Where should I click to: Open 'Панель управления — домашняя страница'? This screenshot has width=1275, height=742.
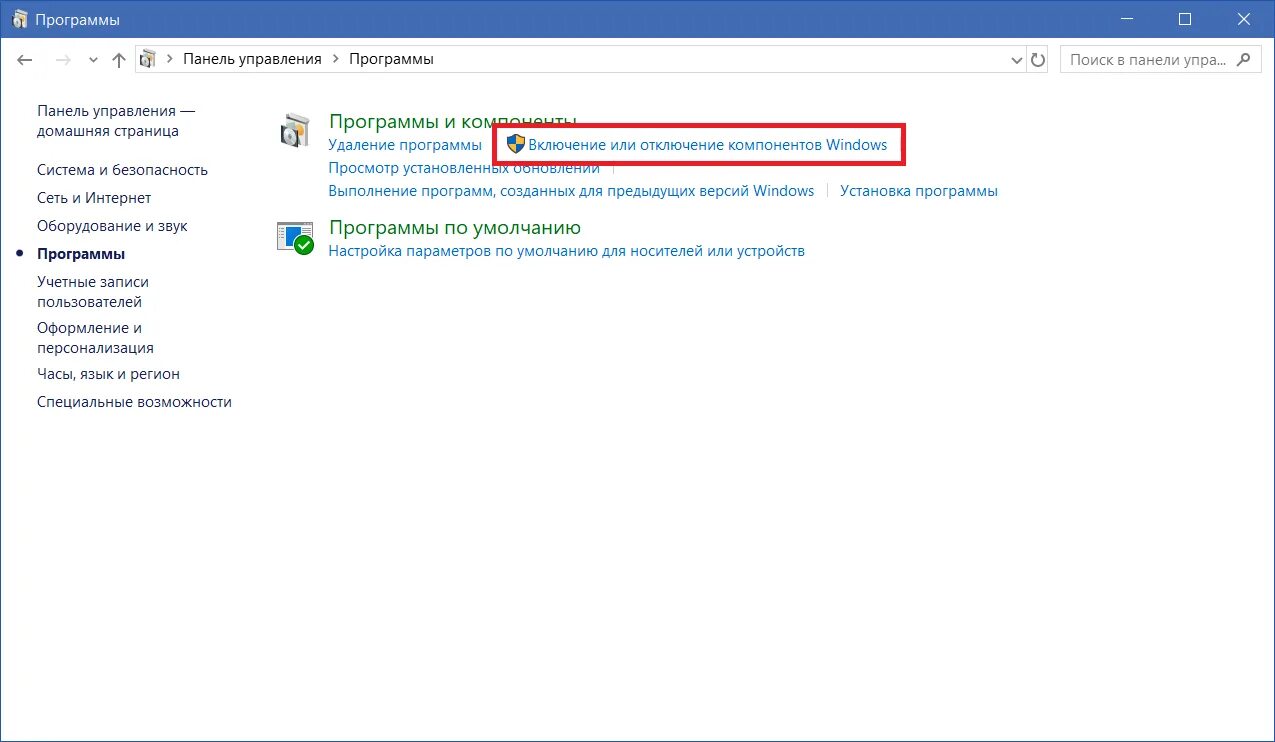coord(115,121)
